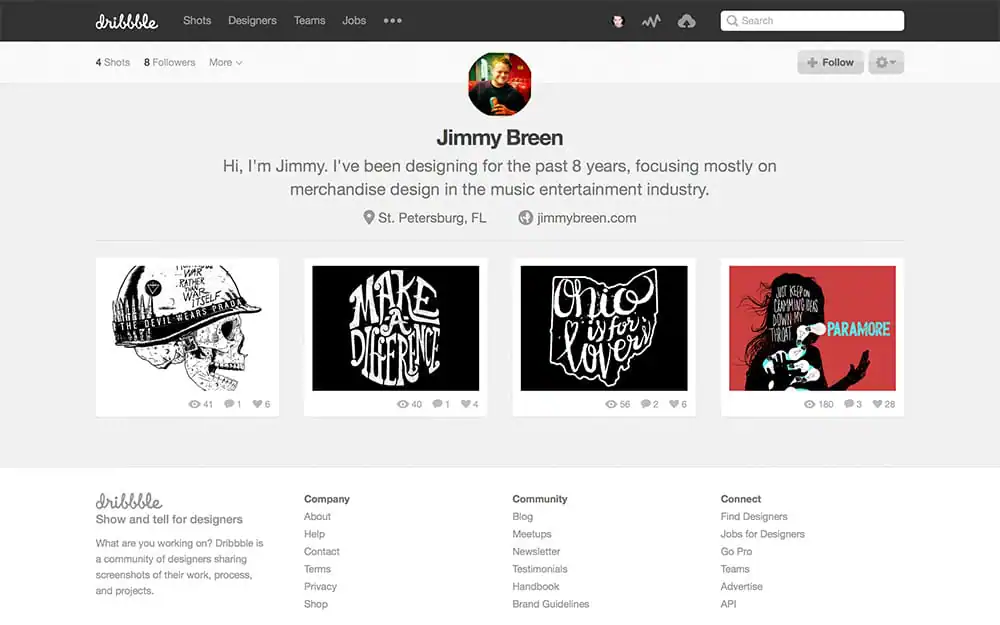Open the Paramore shot thumbnail
The image size is (1000, 625).
pos(812,328)
